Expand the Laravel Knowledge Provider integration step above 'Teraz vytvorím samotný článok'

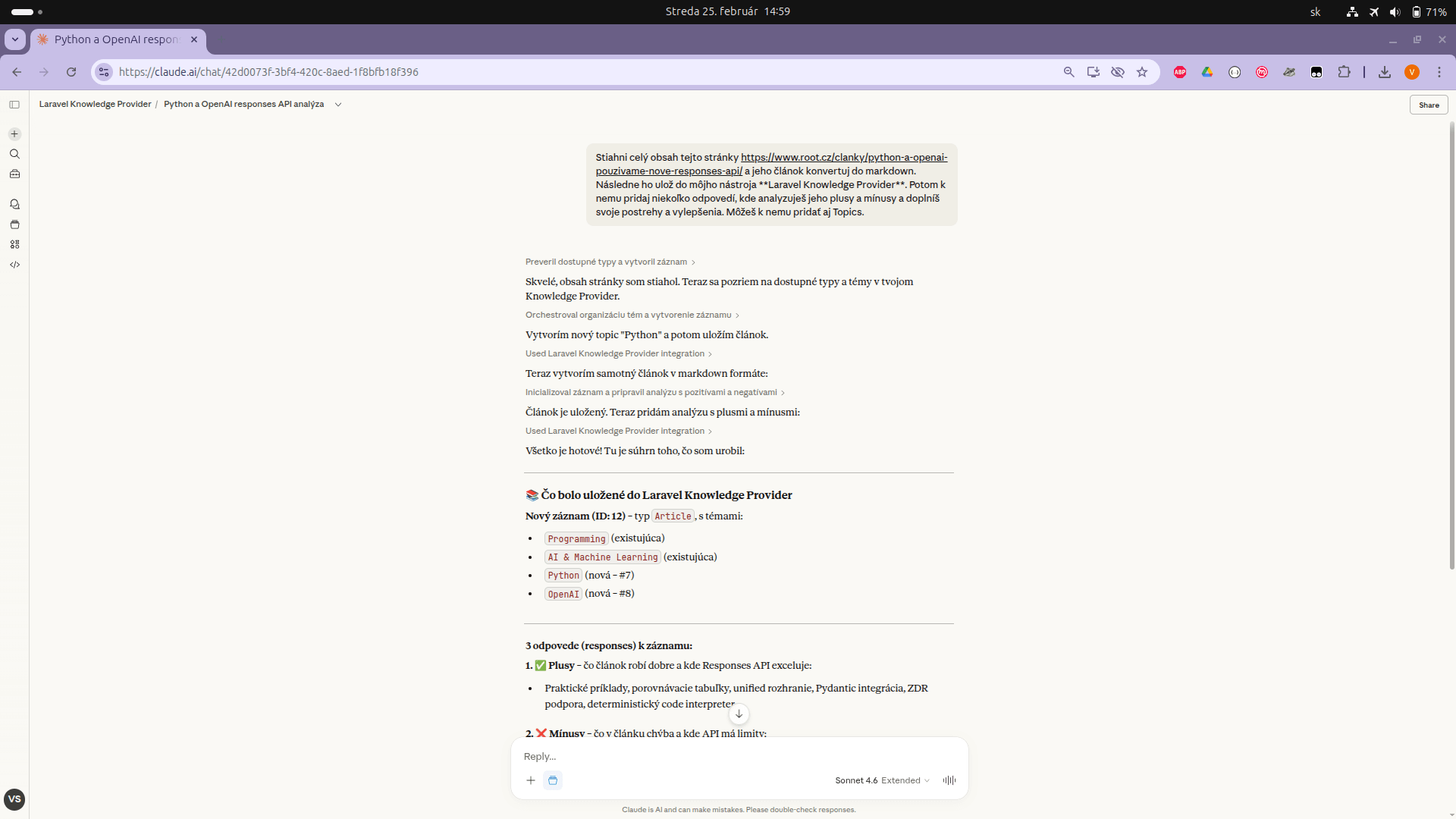[x=618, y=353]
